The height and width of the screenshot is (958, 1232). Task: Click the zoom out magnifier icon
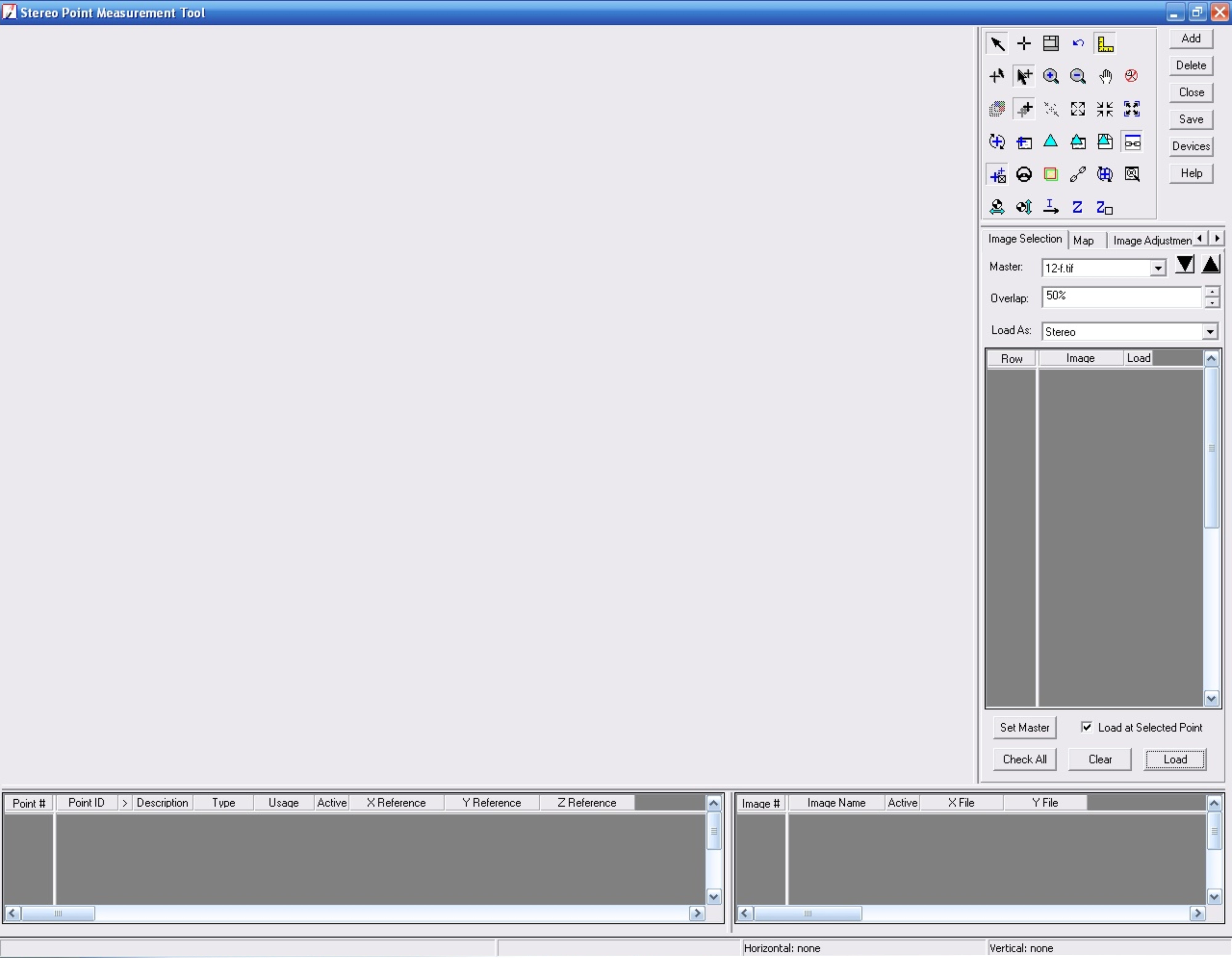pos(1077,76)
